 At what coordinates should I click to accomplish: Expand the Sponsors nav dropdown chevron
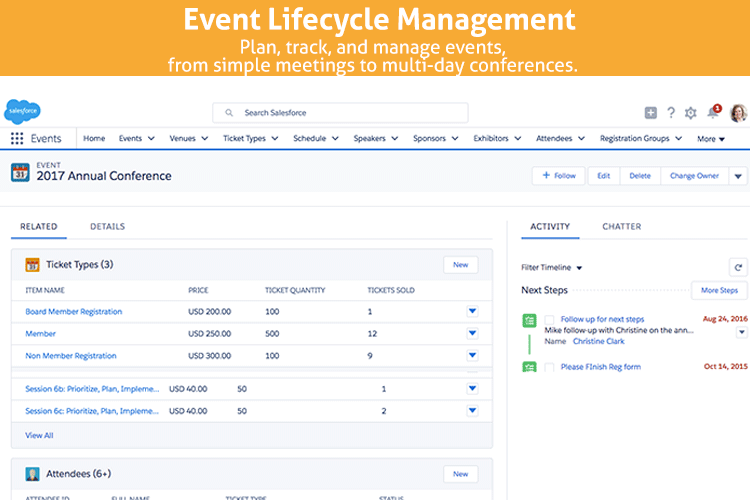[x=455, y=139]
